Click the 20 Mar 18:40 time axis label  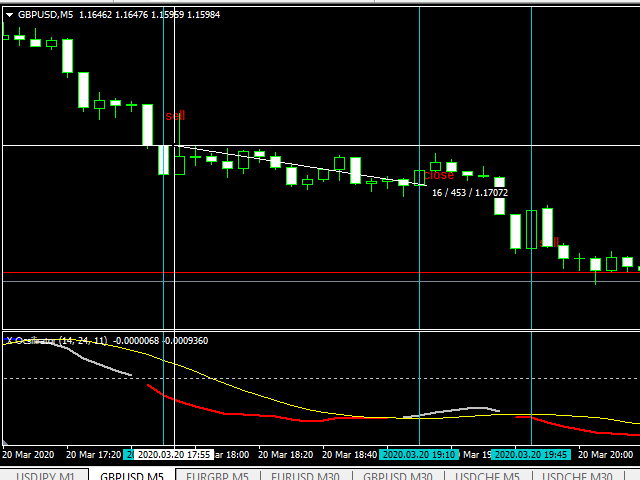click(349, 454)
